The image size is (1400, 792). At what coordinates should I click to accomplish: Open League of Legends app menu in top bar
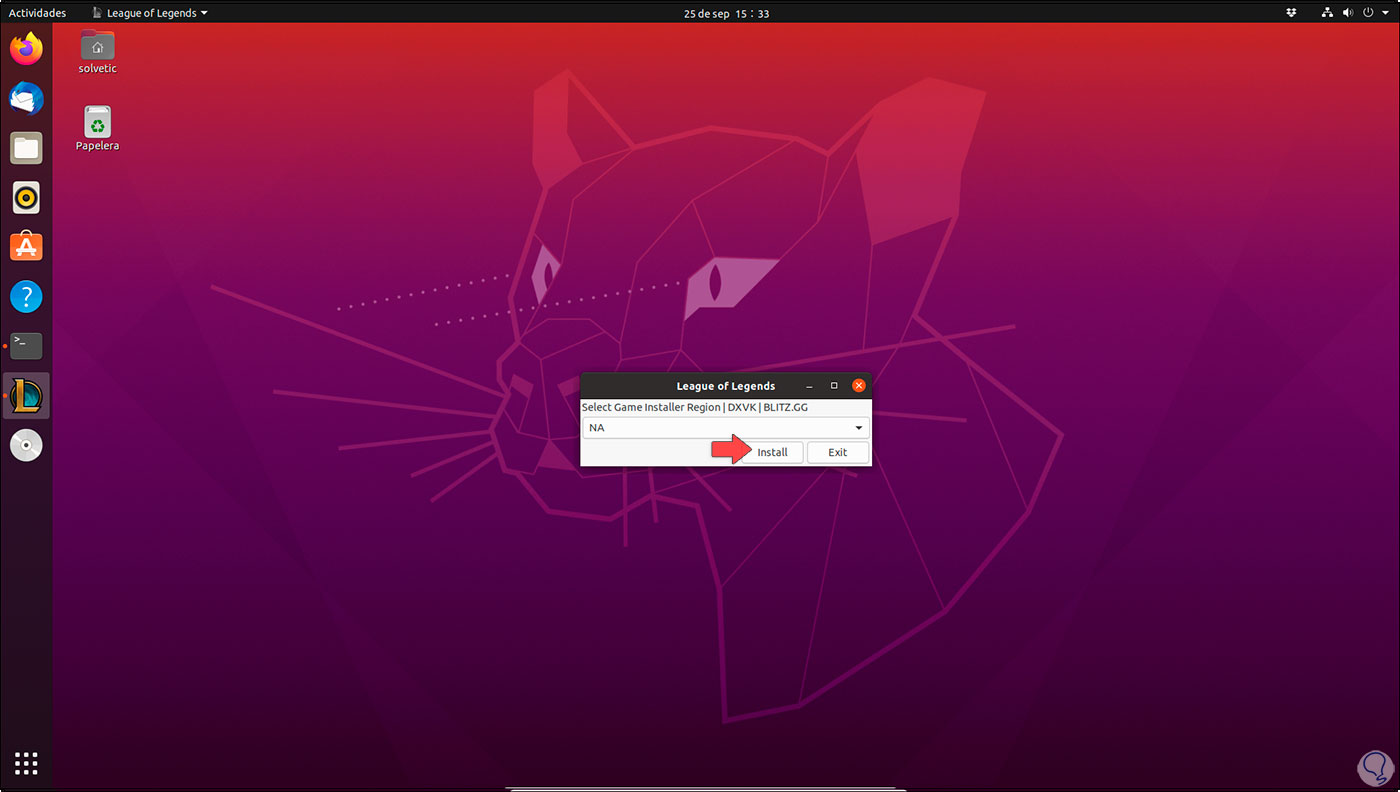point(149,13)
